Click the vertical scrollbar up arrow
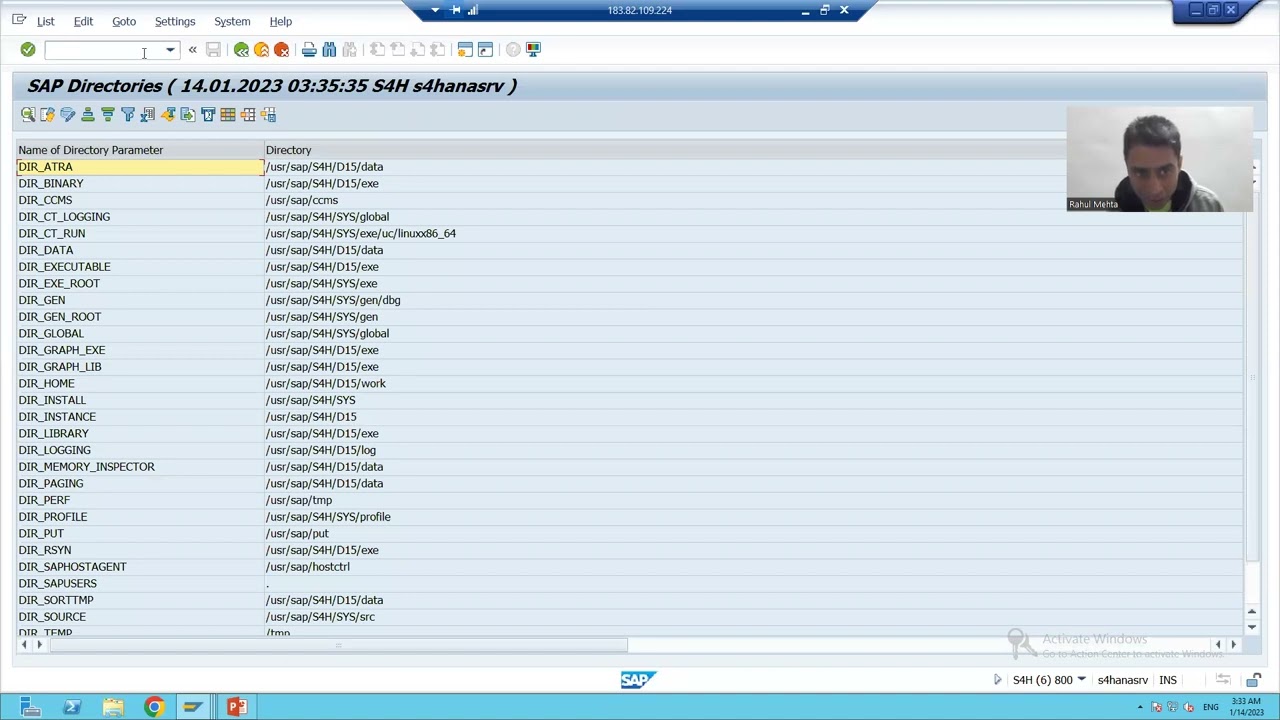Viewport: 1280px width, 720px height. coord(1251,611)
